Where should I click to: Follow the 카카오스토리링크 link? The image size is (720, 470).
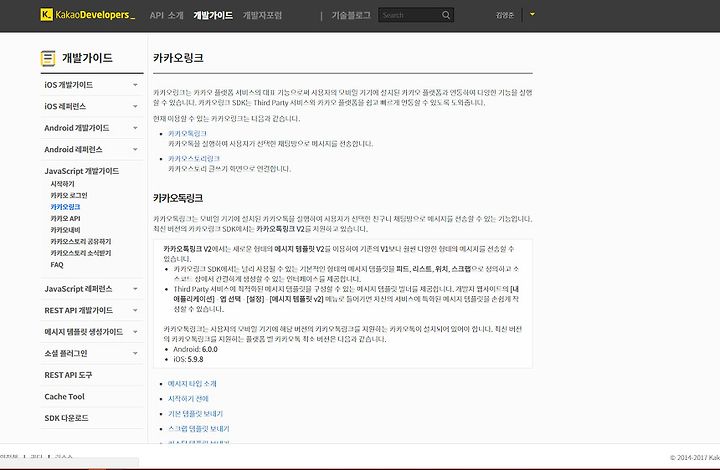(194, 159)
